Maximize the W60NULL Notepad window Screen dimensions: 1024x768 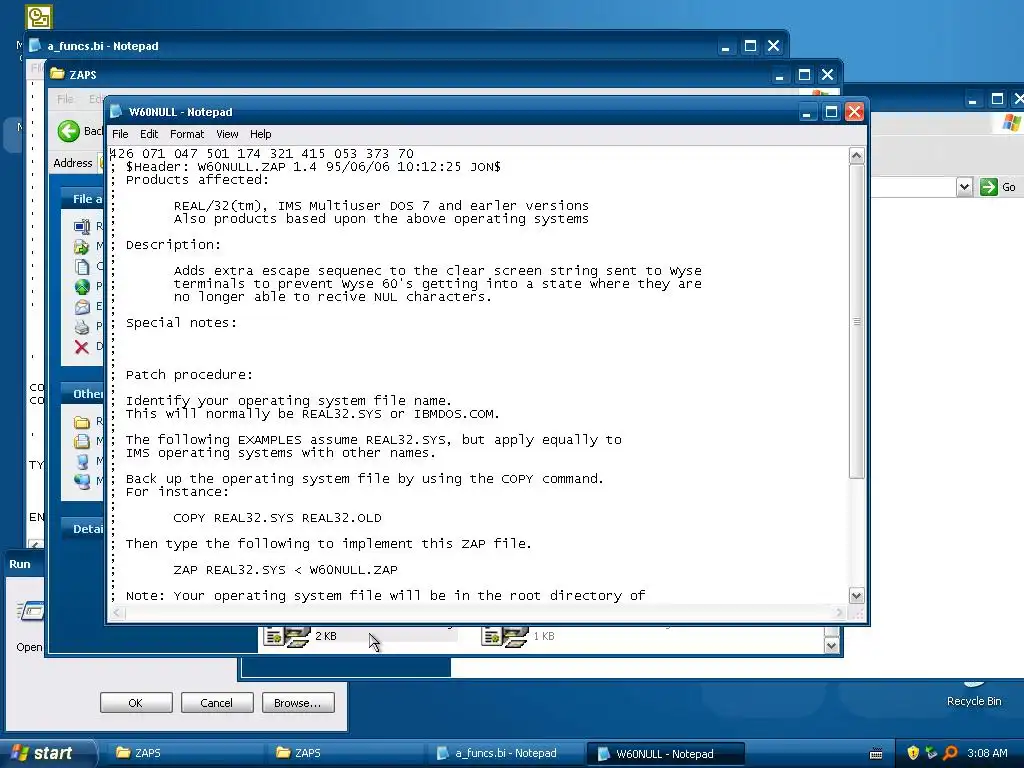click(831, 112)
